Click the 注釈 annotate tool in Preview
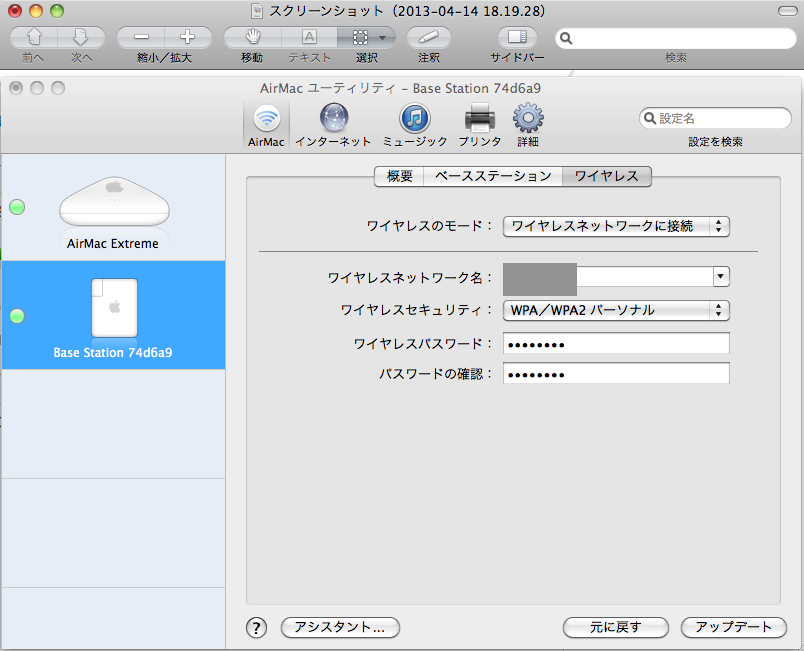Screen dimensions: 804x651 (429, 38)
